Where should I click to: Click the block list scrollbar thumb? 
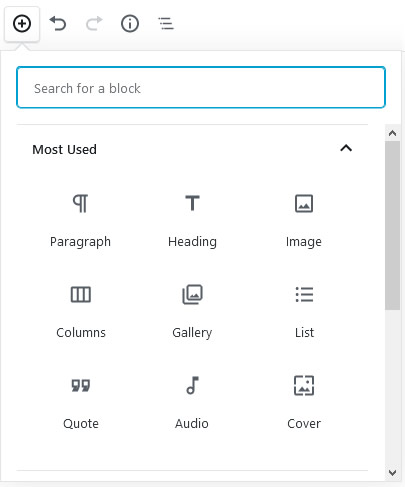click(392, 226)
